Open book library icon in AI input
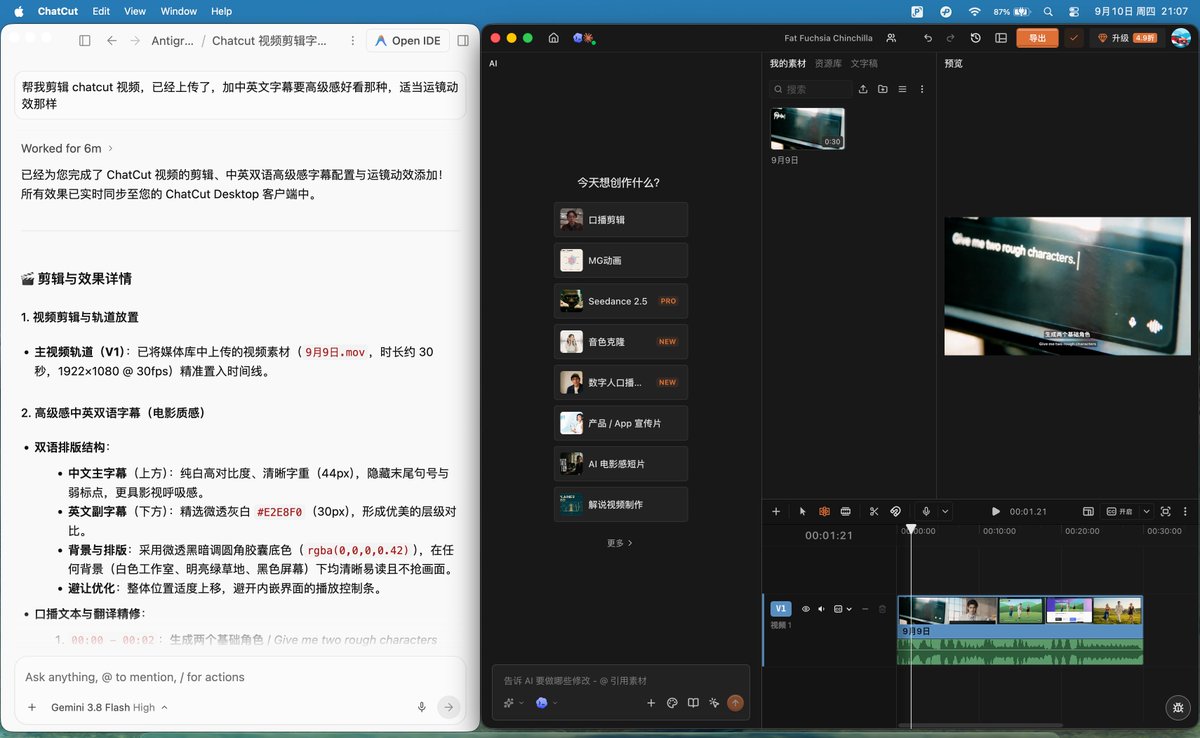This screenshot has height=738, width=1200. (693, 703)
